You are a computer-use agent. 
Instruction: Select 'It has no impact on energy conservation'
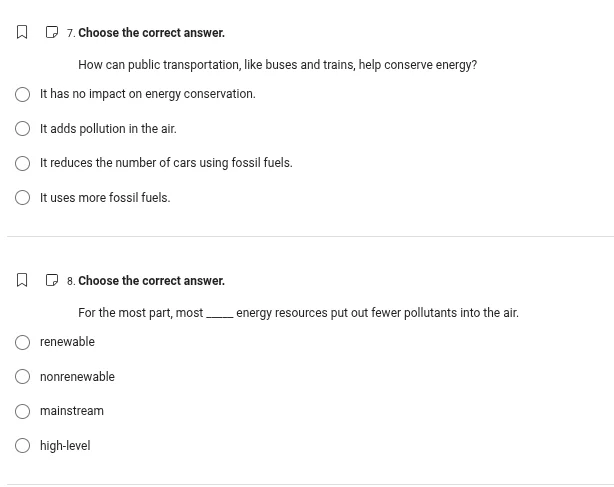tap(22, 94)
